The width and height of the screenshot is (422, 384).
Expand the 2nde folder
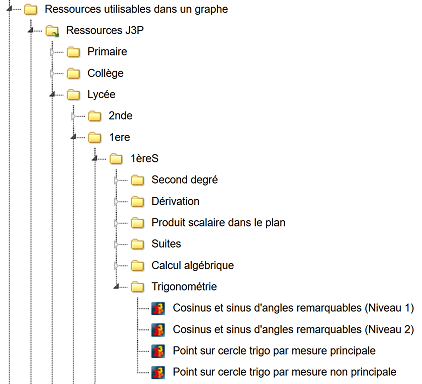(x=73, y=116)
